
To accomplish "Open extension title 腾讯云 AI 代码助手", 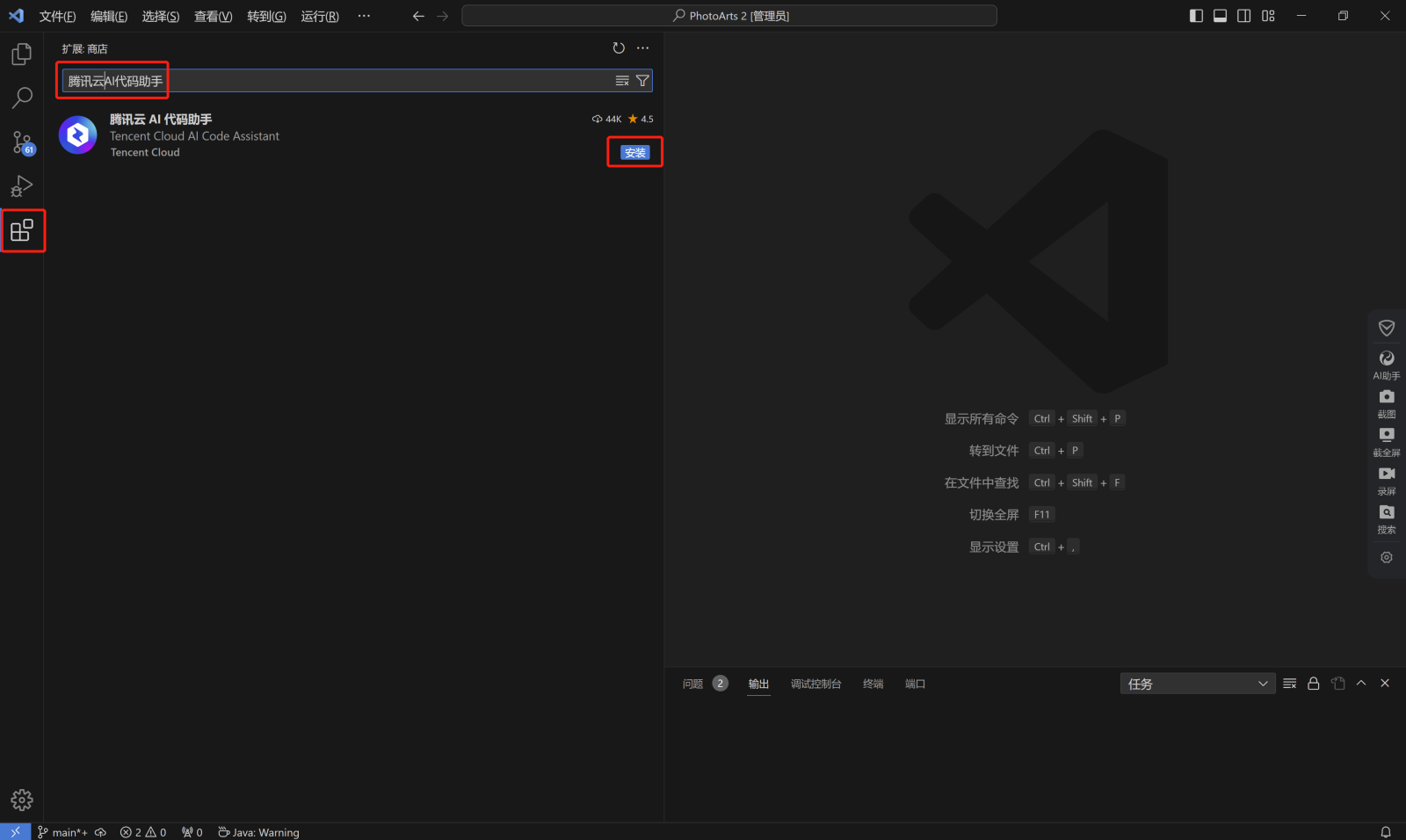I will pos(161,119).
